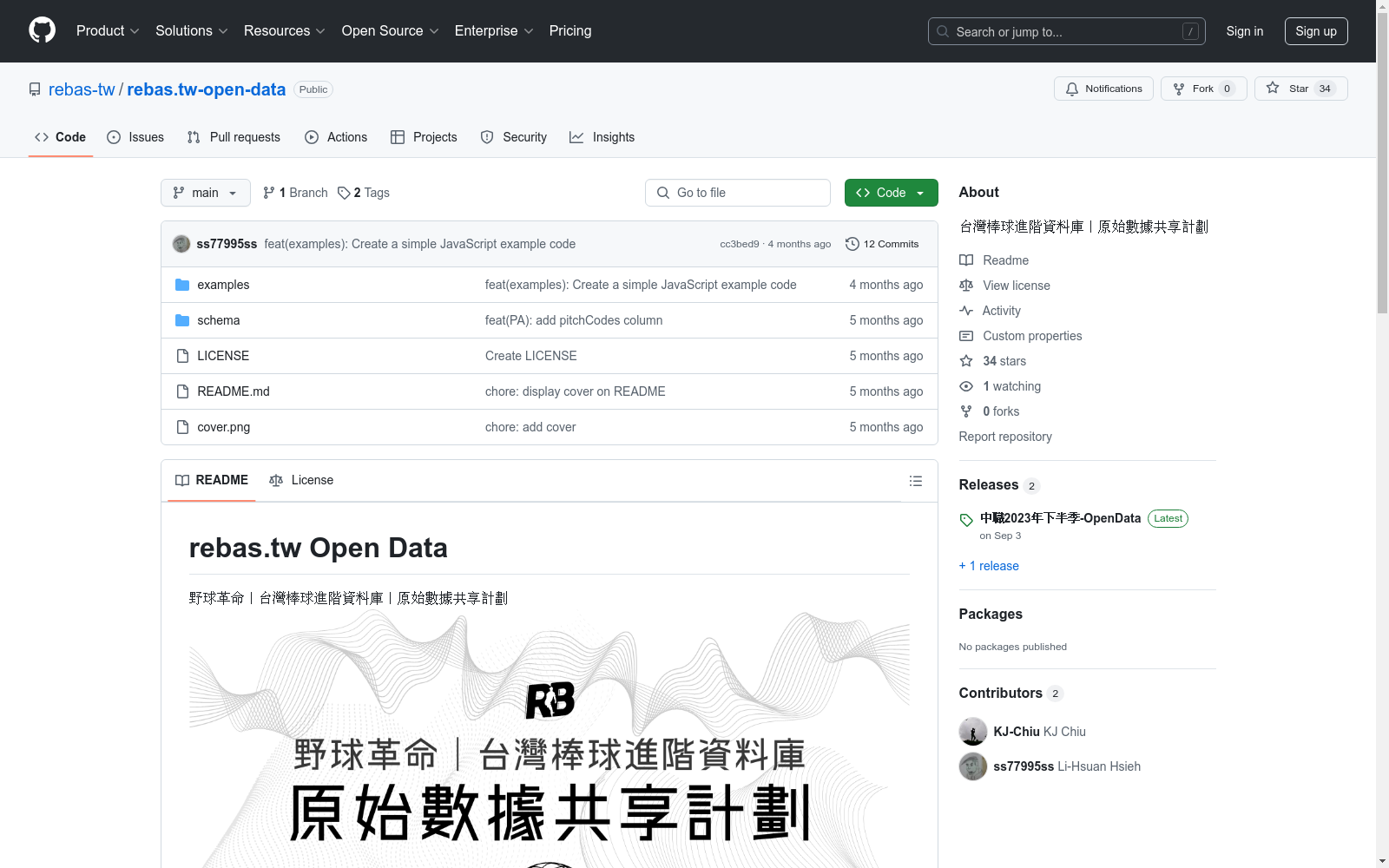The width and height of the screenshot is (1389, 868).
Task: Expand the Enterprise menu
Action: (x=494, y=31)
